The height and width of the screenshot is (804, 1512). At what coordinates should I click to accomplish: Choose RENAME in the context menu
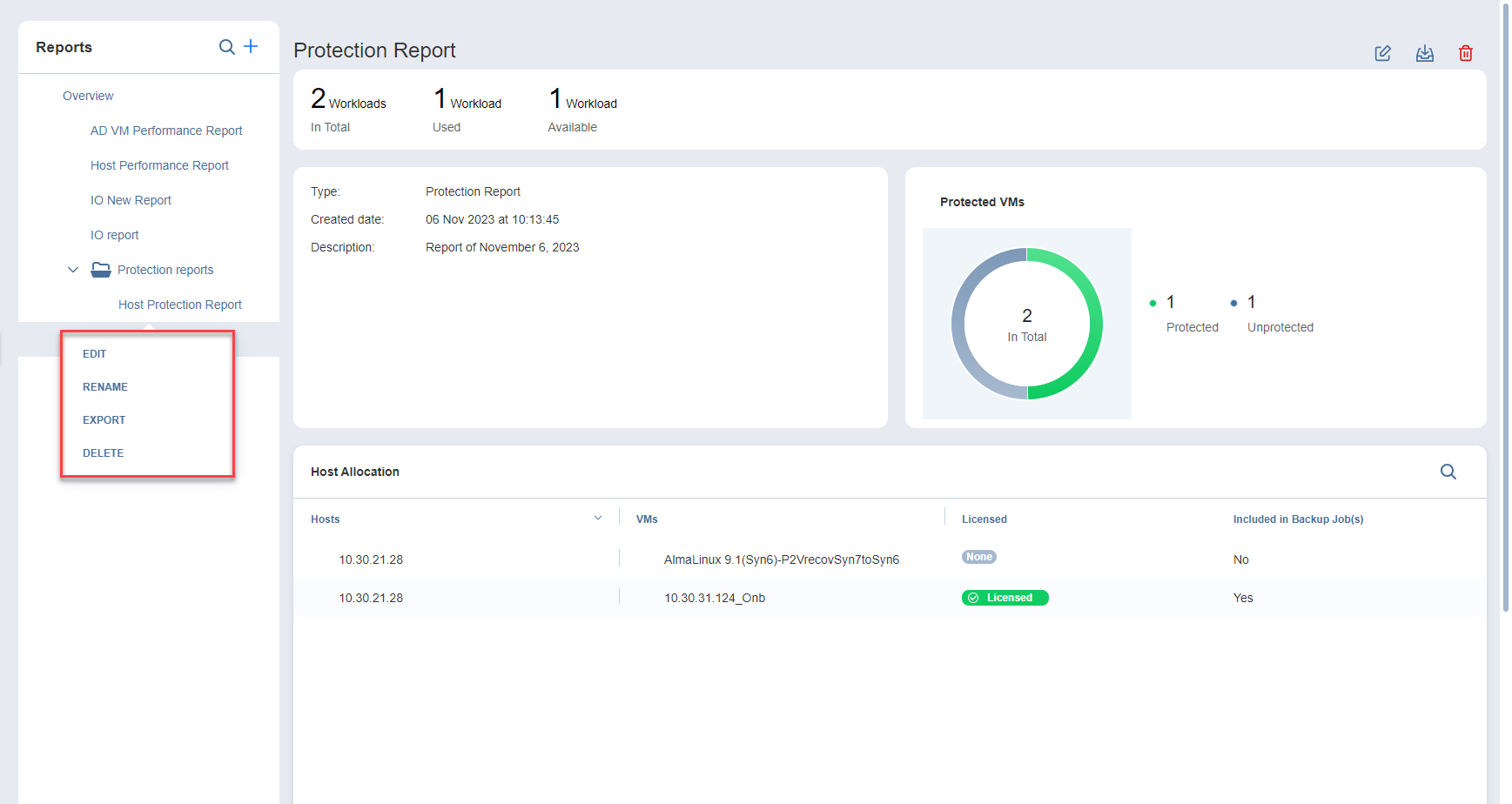(x=105, y=387)
